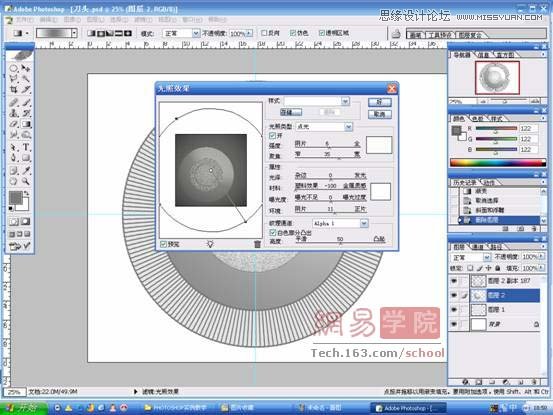553x415 pixels.
Task: Enable Quick Mask mode
Action: (x=25, y=221)
